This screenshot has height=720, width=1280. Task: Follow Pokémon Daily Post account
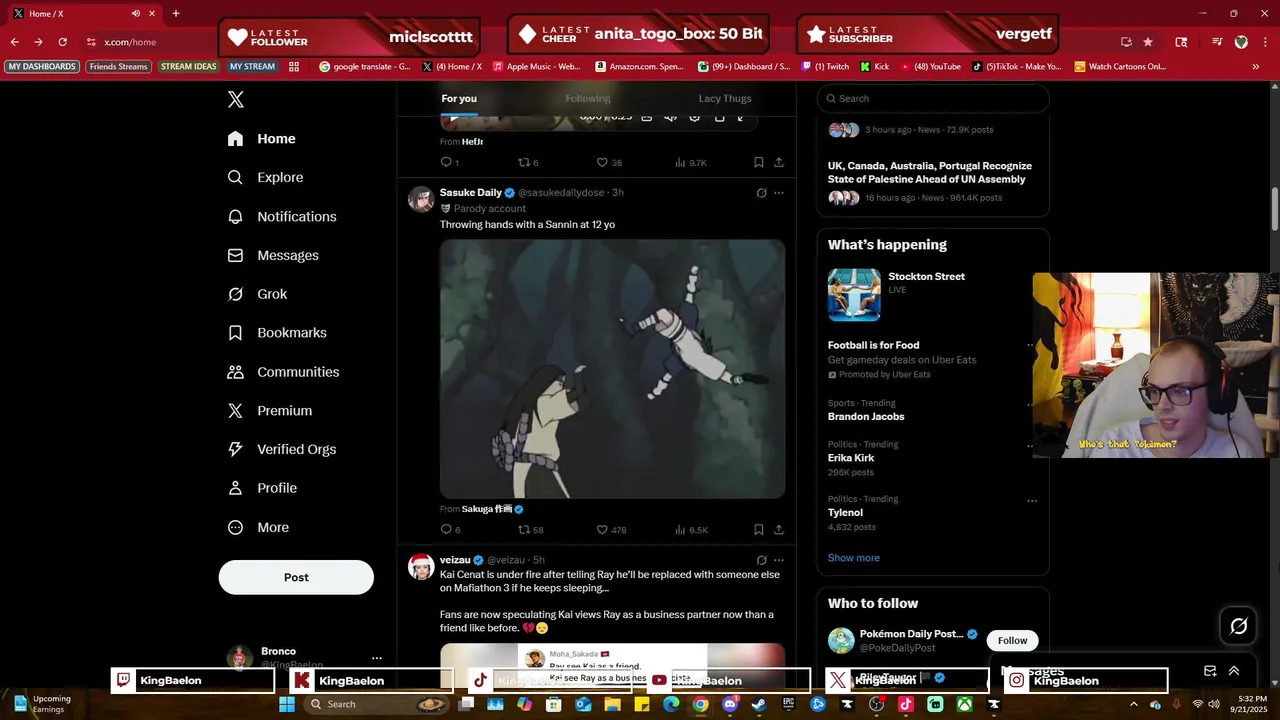1012,640
